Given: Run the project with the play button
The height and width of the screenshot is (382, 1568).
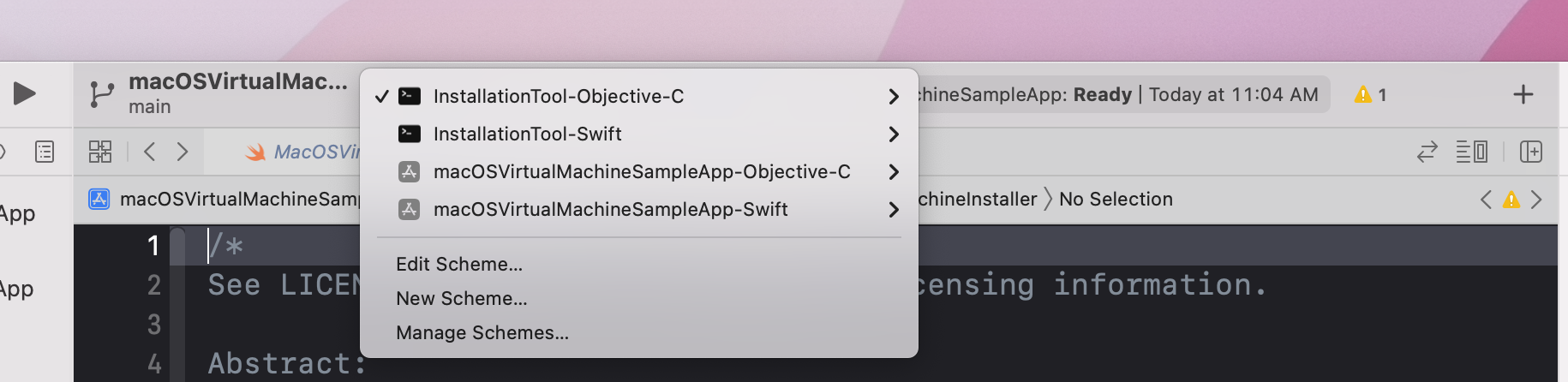Looking at the screenshot, I should click(x=25, y=93).
